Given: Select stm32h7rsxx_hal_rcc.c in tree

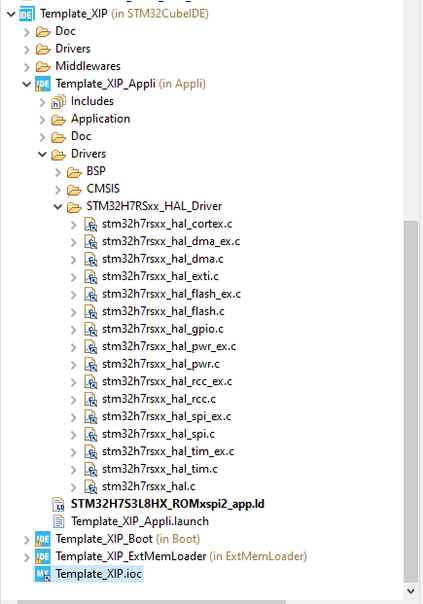Looking at the screenshot, I should [159, 399].
